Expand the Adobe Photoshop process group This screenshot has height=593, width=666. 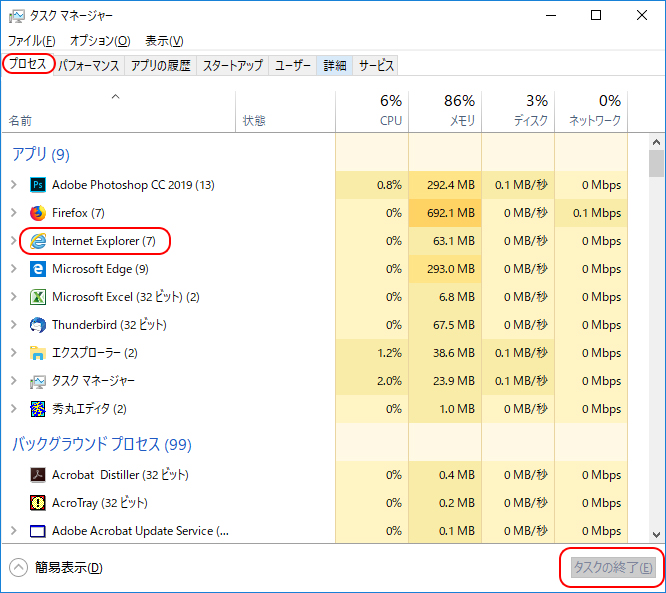(13, 185)
